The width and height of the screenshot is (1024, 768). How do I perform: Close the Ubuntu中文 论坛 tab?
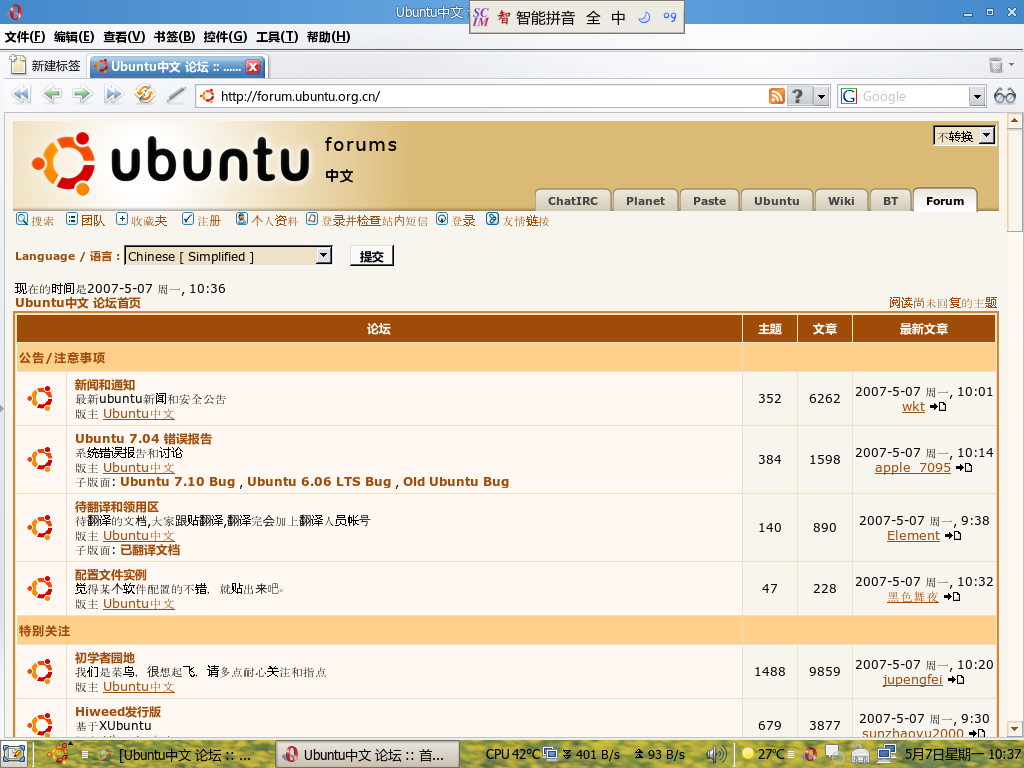253,66
